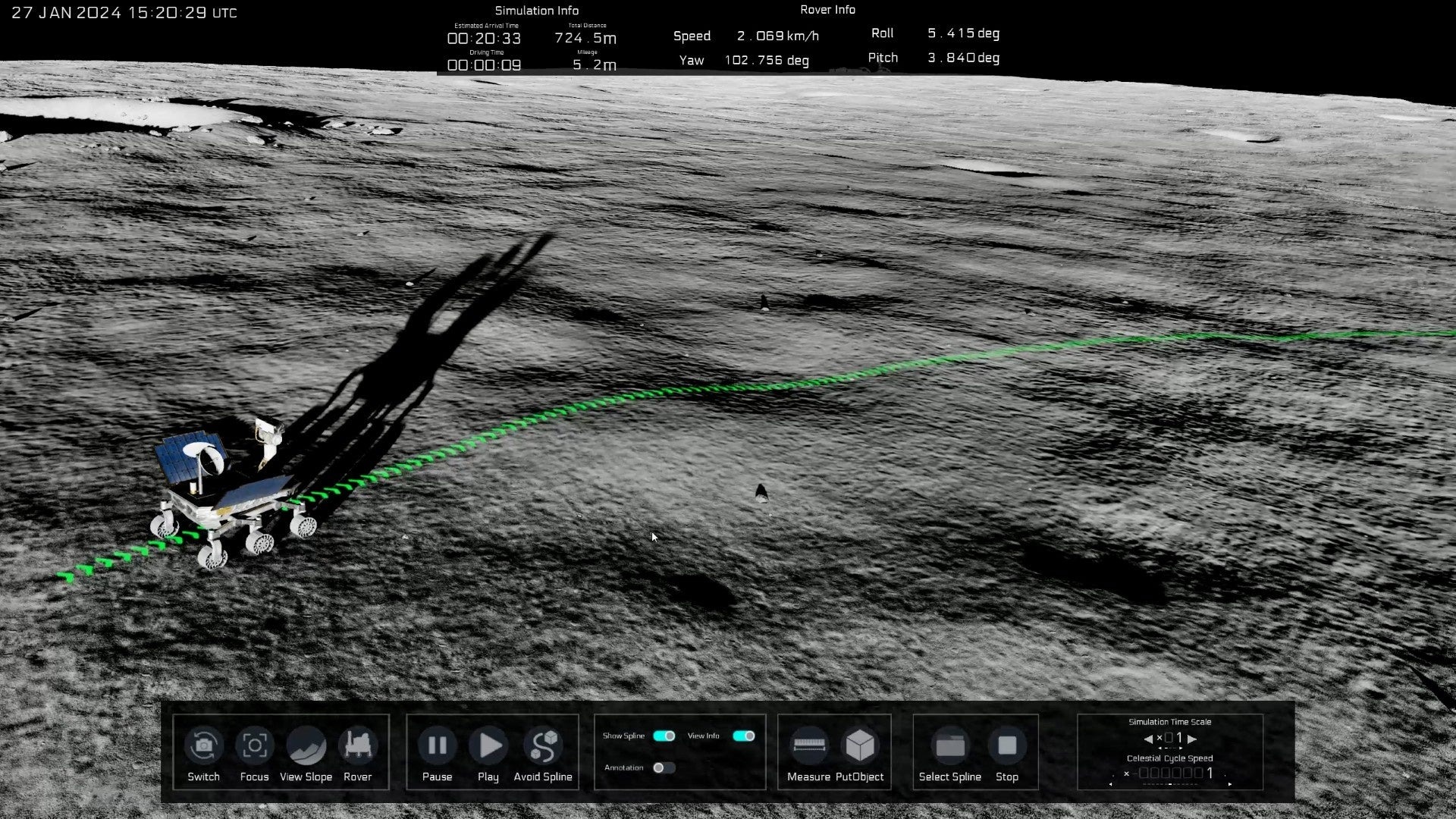Select the Focus view icon
1456x819 pixels.
click(254, 746)
